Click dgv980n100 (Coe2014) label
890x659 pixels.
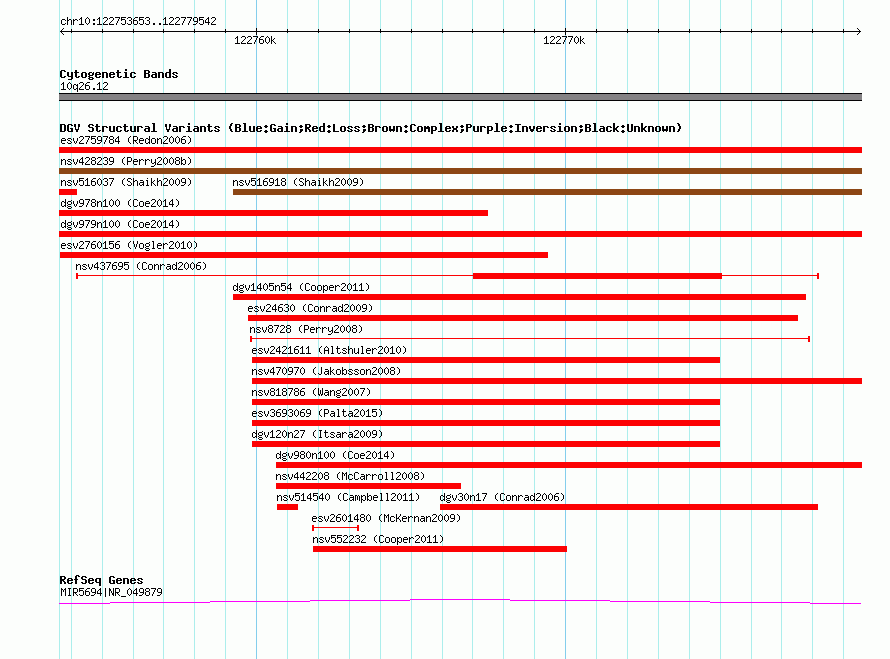point(335,455)
